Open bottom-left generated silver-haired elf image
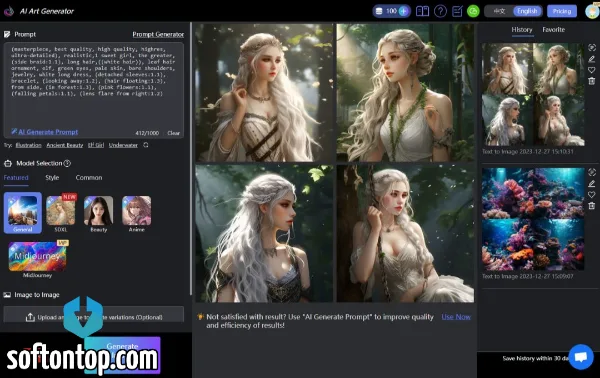This screenshot has width=600, height=378. 264,234
